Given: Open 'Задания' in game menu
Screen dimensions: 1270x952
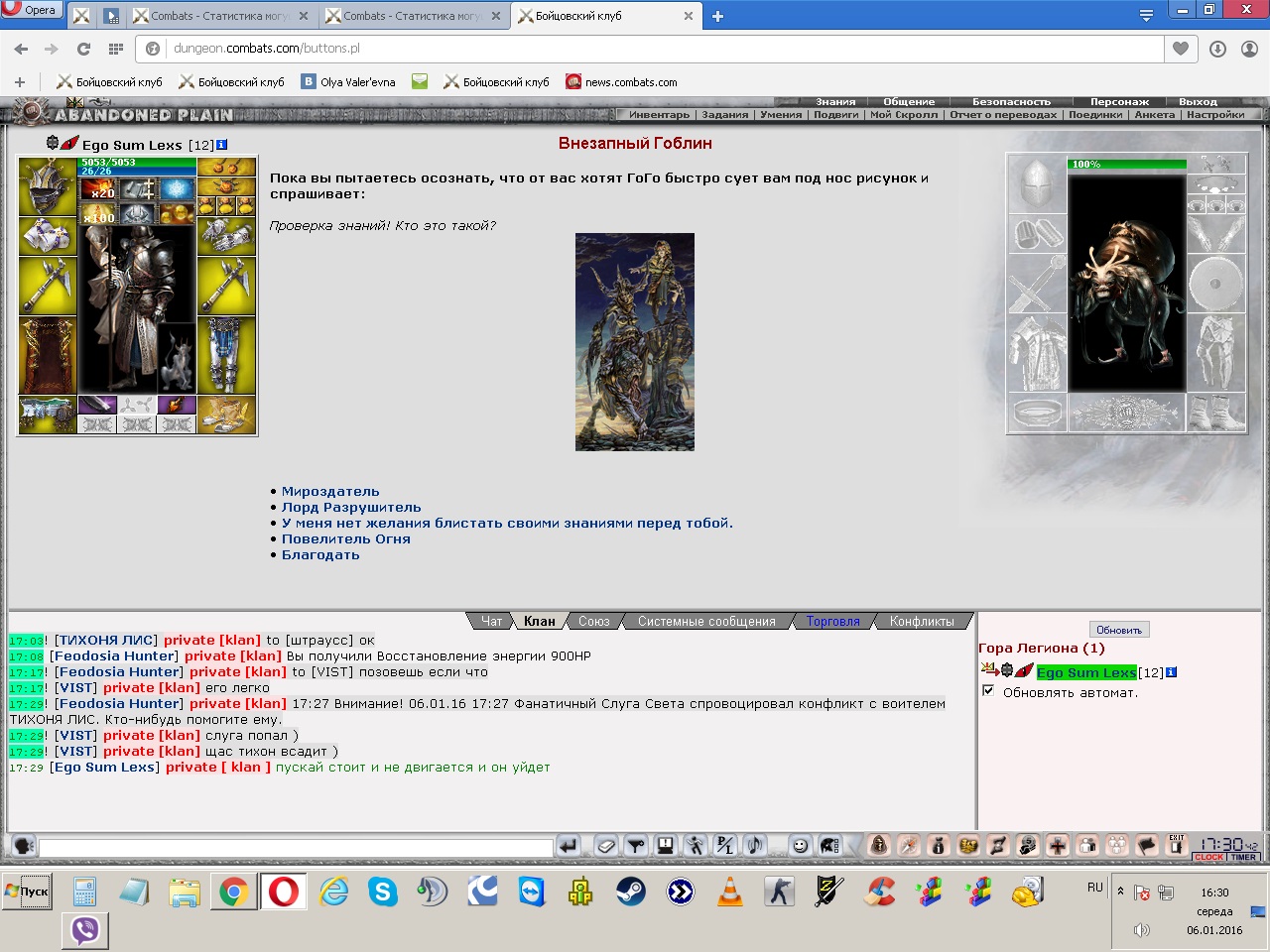Looking at the screenshot, I should 725,115.
